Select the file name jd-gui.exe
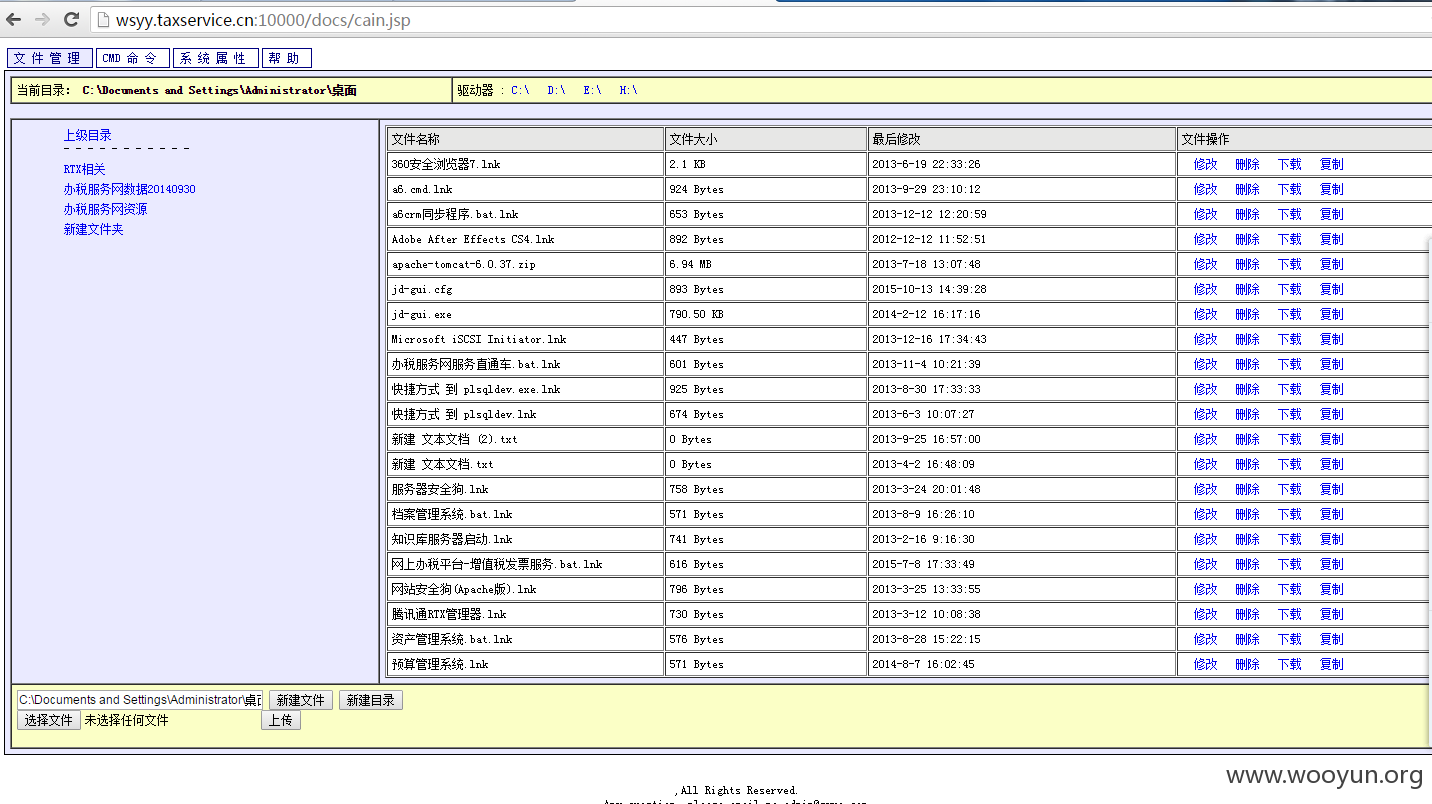This screenshot has height=804, width=1432. coord(422,314)
